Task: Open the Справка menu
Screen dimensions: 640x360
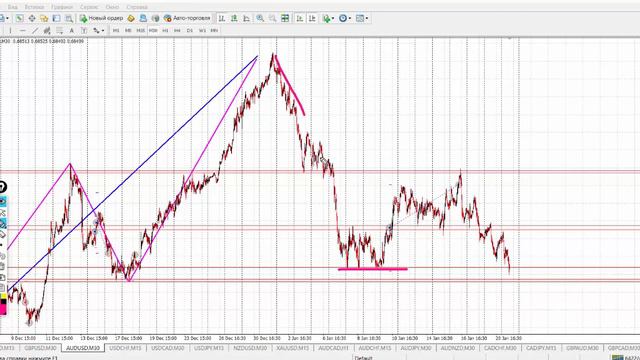Action: pos(137,7)
